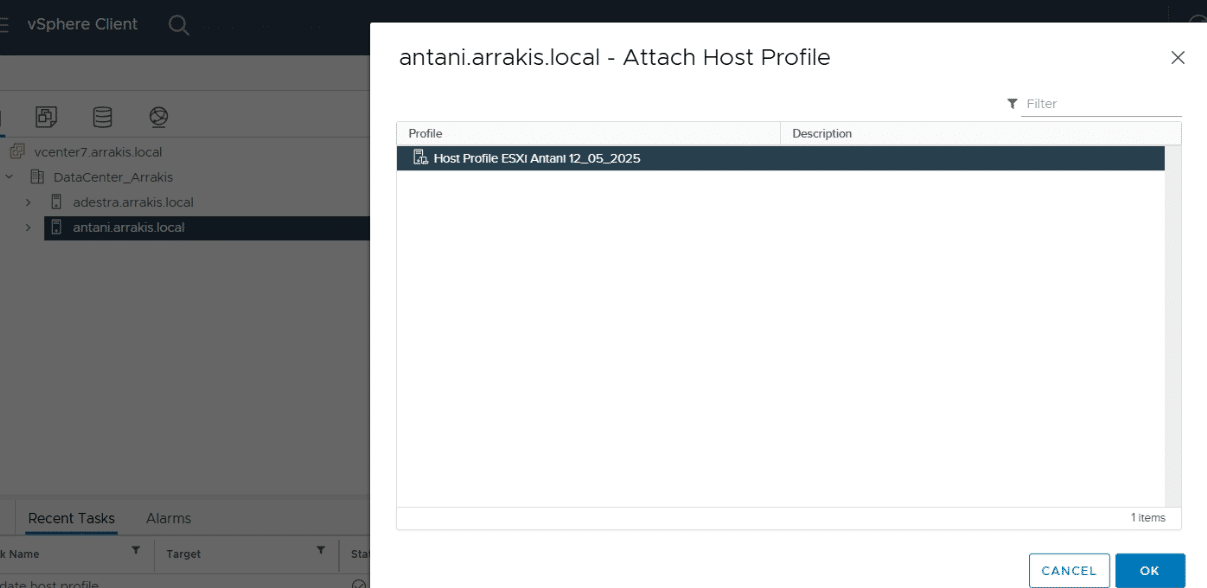Switch to Networking inventory view
The height and width of the screenshot is (588, 1207).
[x=158, y=117]
